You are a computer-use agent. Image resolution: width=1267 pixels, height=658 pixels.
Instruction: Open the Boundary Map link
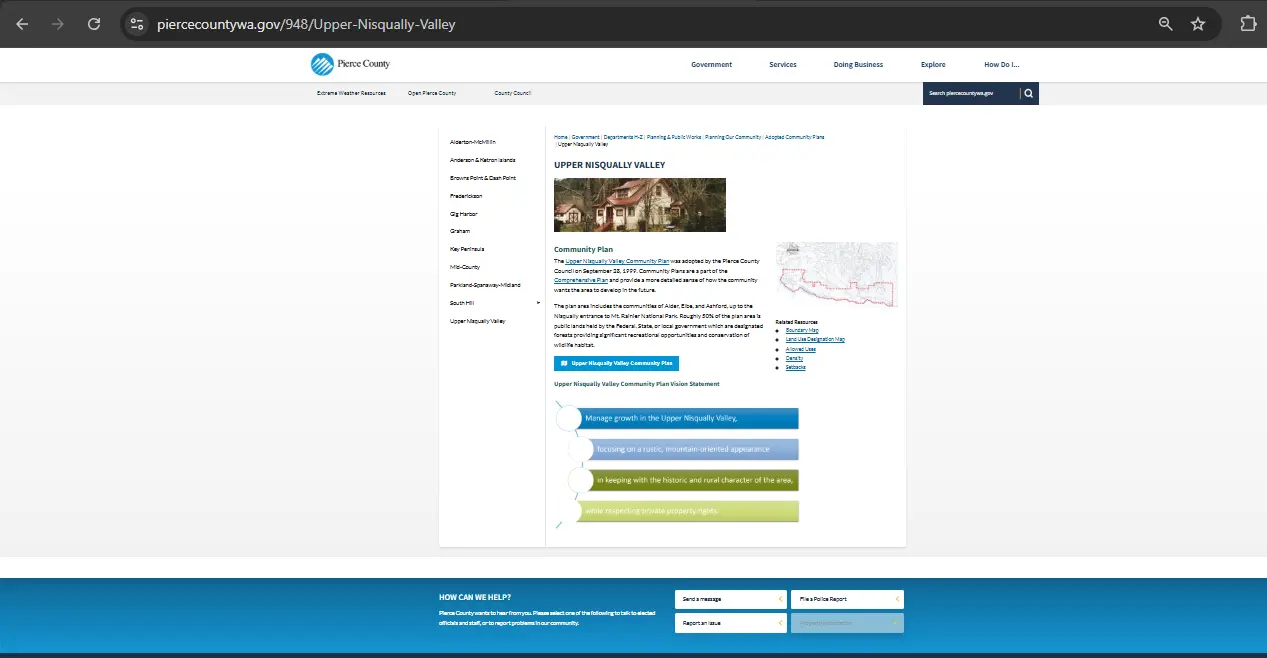click(802, 330)
